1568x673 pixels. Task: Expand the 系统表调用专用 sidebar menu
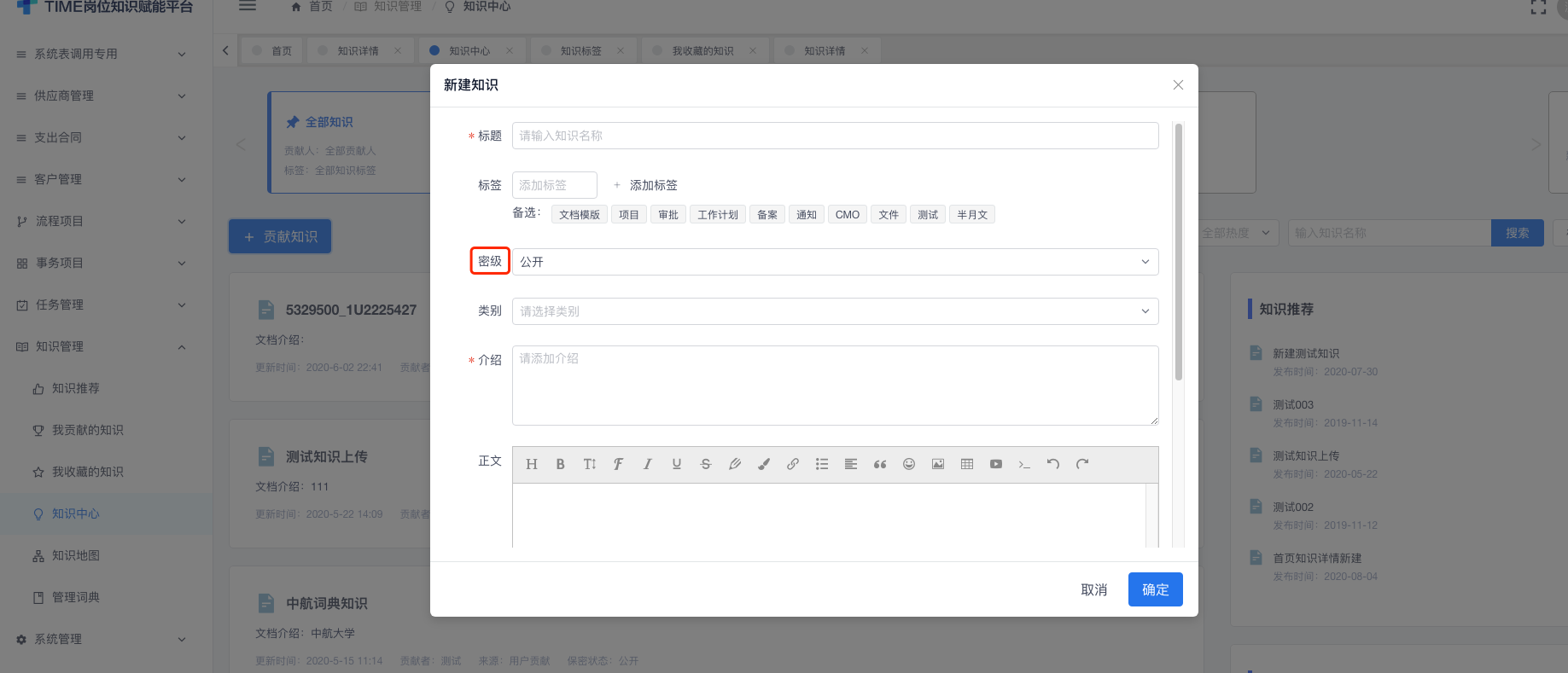click(106, 54)
